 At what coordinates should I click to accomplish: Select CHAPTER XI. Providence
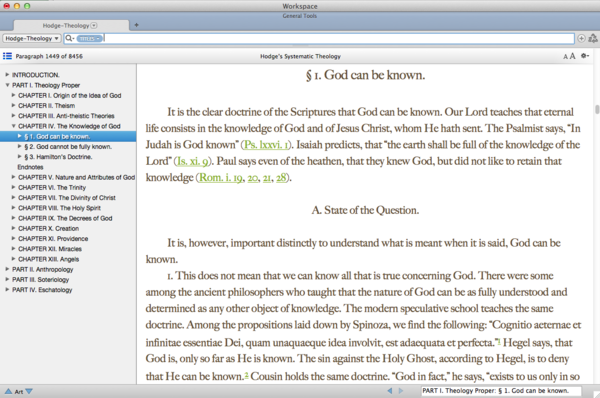point(53,239)
